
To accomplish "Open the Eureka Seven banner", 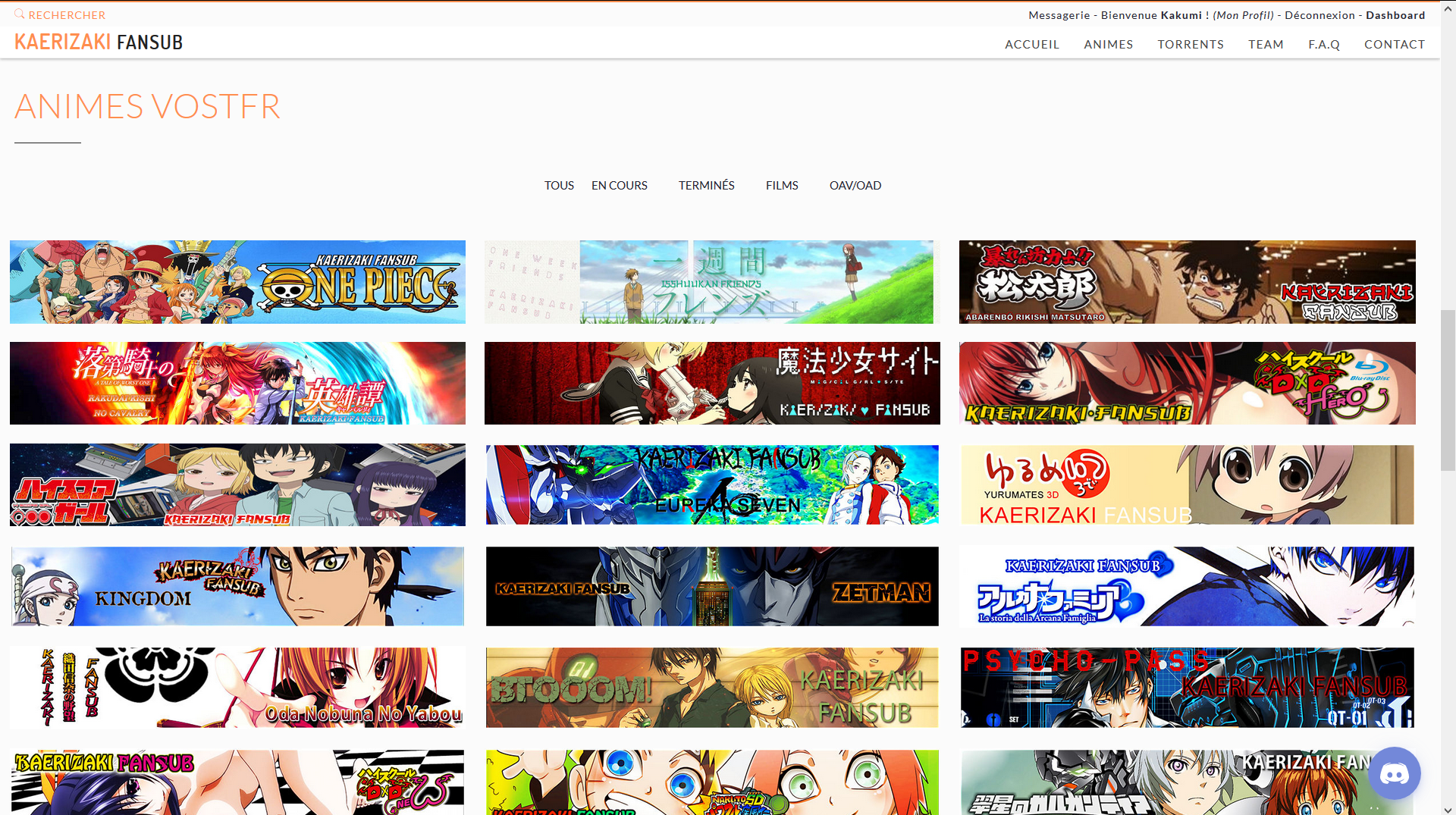I will point(712,484).
